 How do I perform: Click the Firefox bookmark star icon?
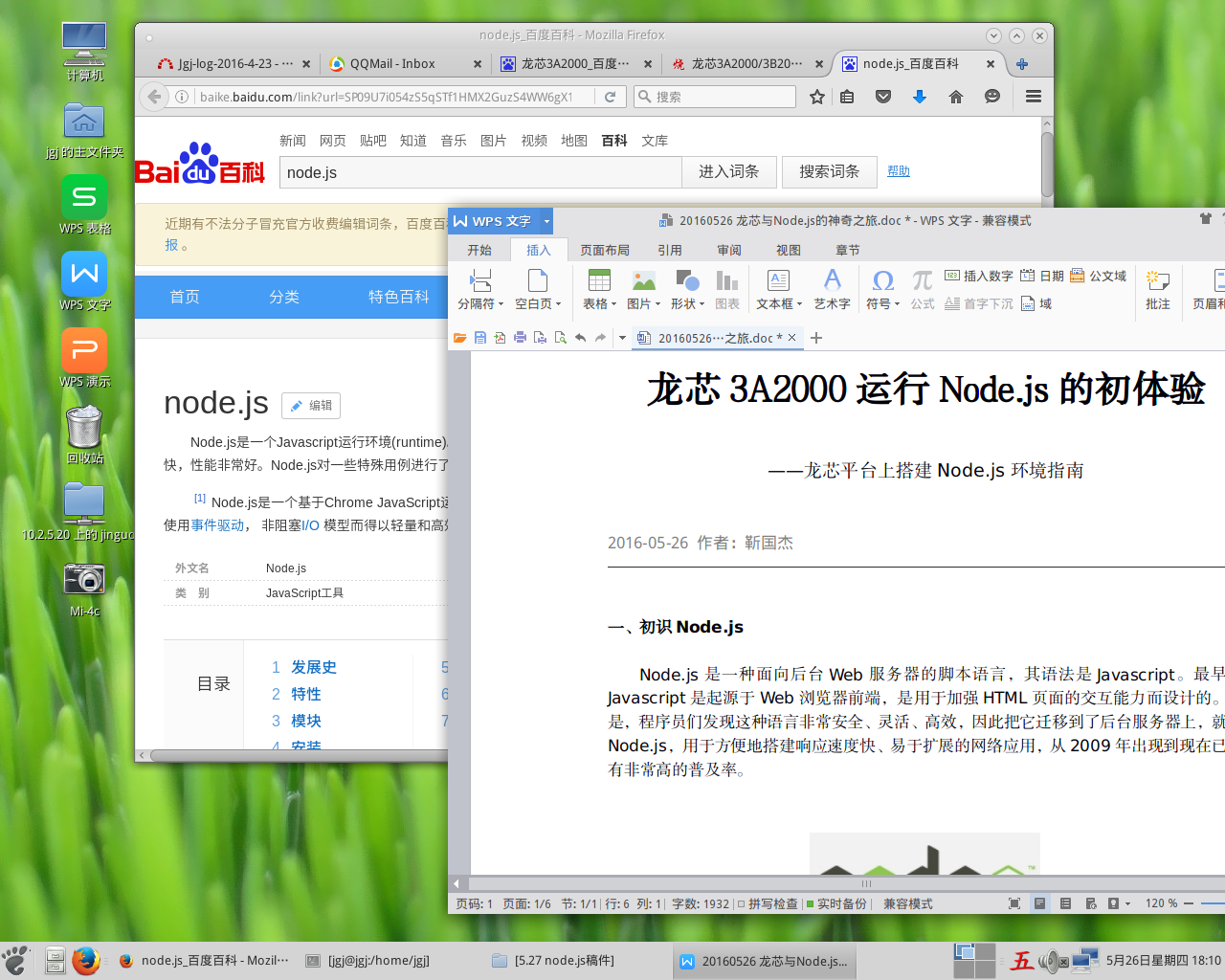click(x=817, y=97)
